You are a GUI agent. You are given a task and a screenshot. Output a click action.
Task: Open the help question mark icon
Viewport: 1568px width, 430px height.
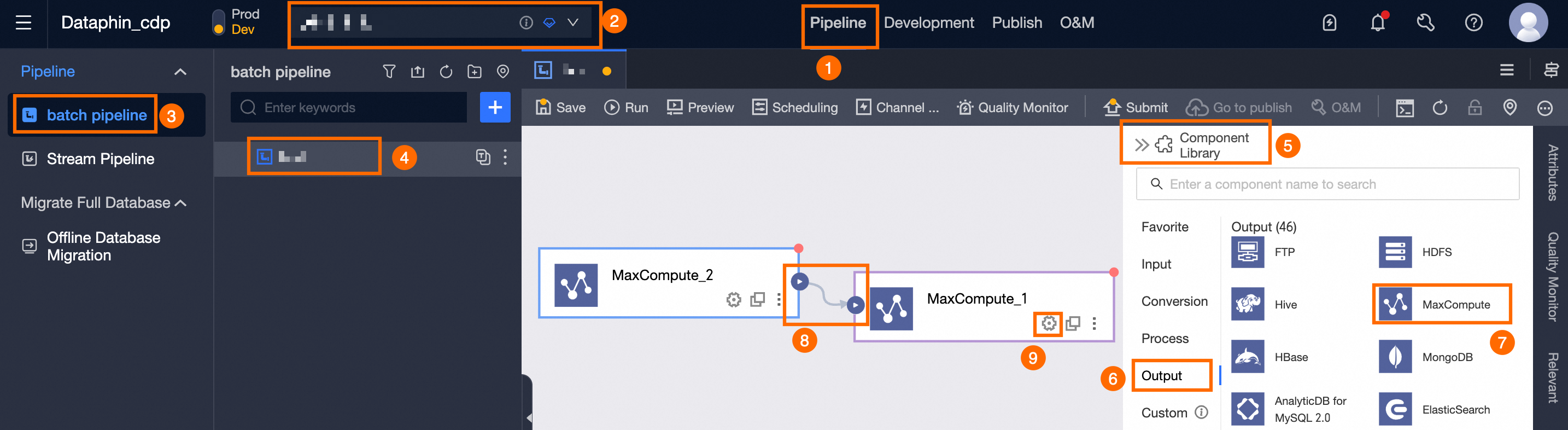(x=1473, y=23)
